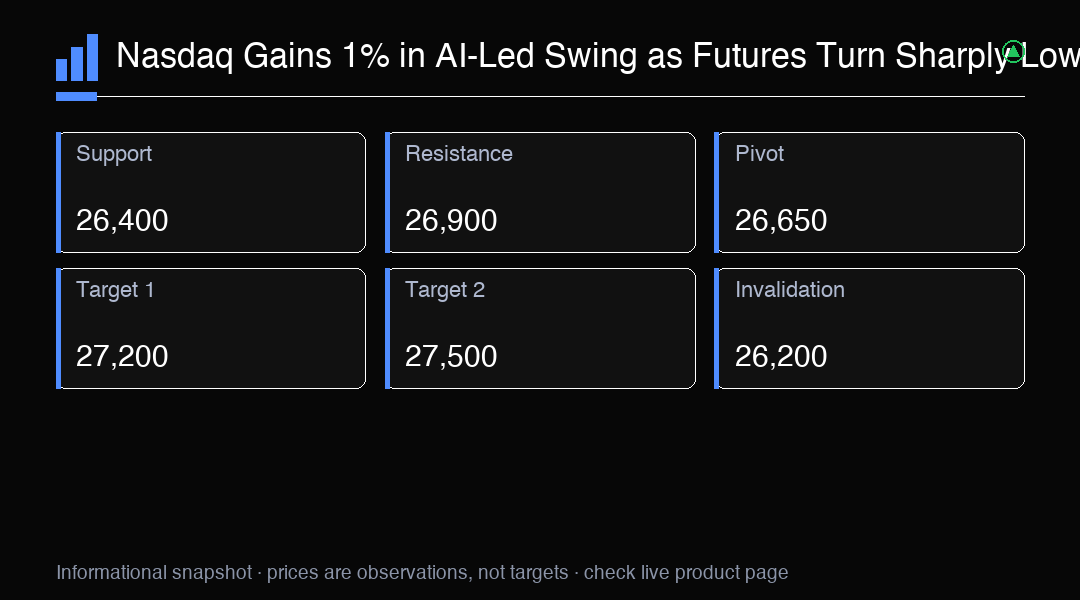Screen dimensions: 1080x600
Task: Select the Target 2 card label
Action: tap(445, 289)
